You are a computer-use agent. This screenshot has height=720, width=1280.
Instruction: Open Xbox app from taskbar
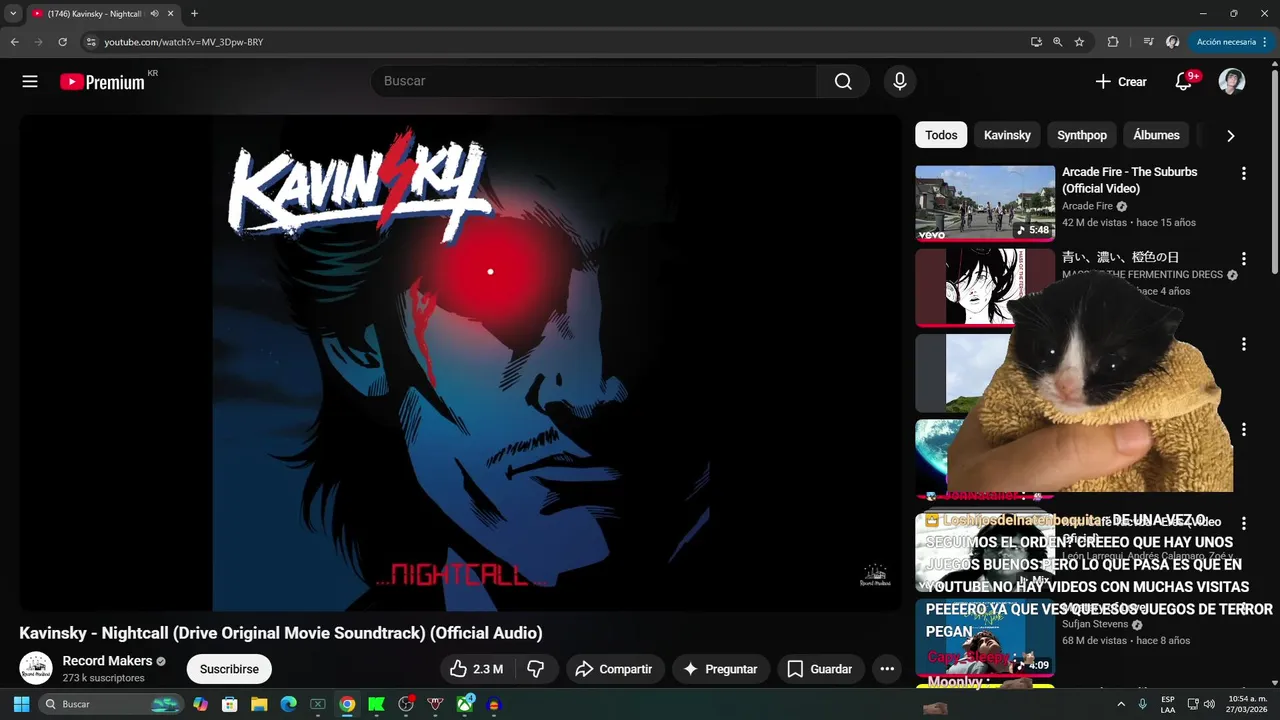[465, 704]
